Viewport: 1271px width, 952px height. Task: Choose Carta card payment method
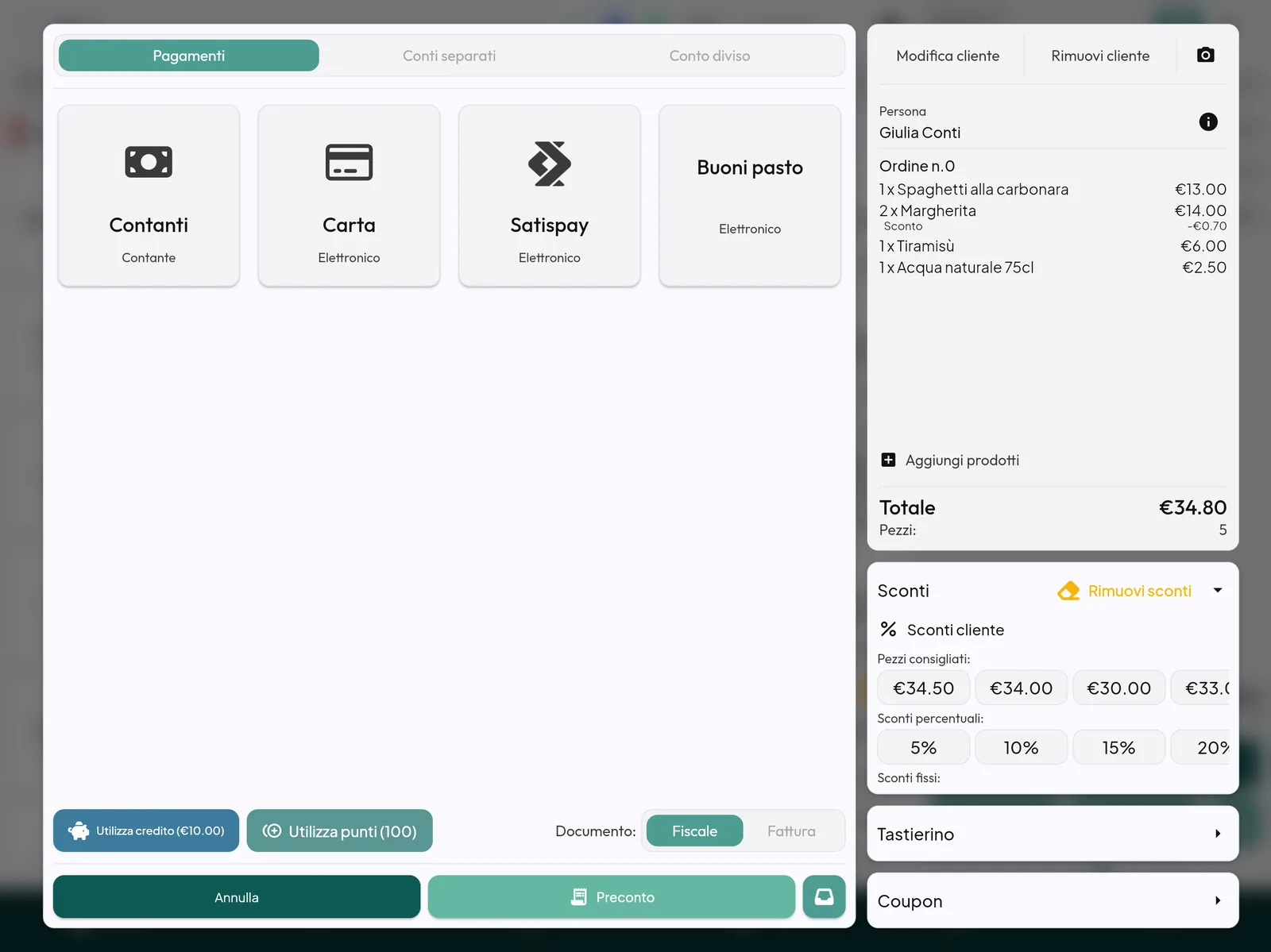coord(349,195)
